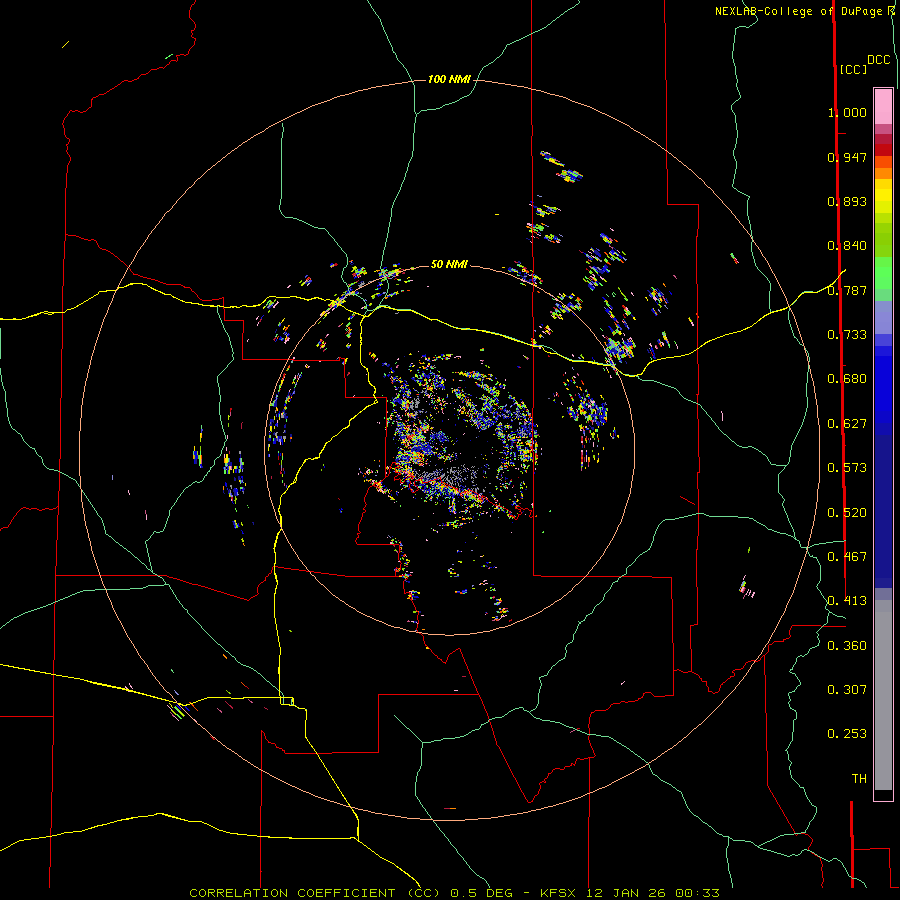Image resolution: width=900 pixels, height=900 pixels.
Task: Click the 0.573 scale value
Action: click(x=847, y=468)
